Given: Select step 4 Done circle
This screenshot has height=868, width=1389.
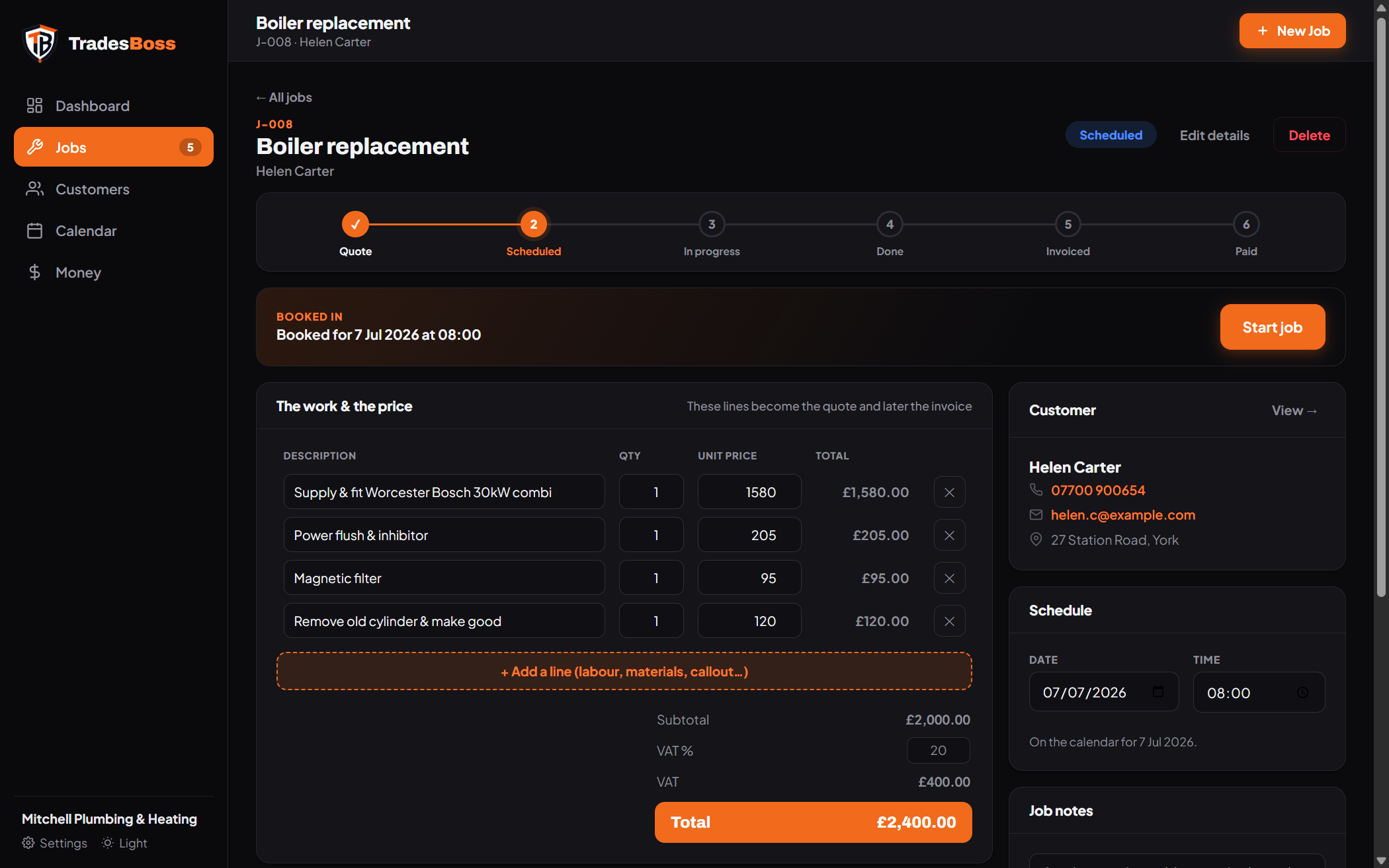Looking at the screenshot, I should [890, 224].
